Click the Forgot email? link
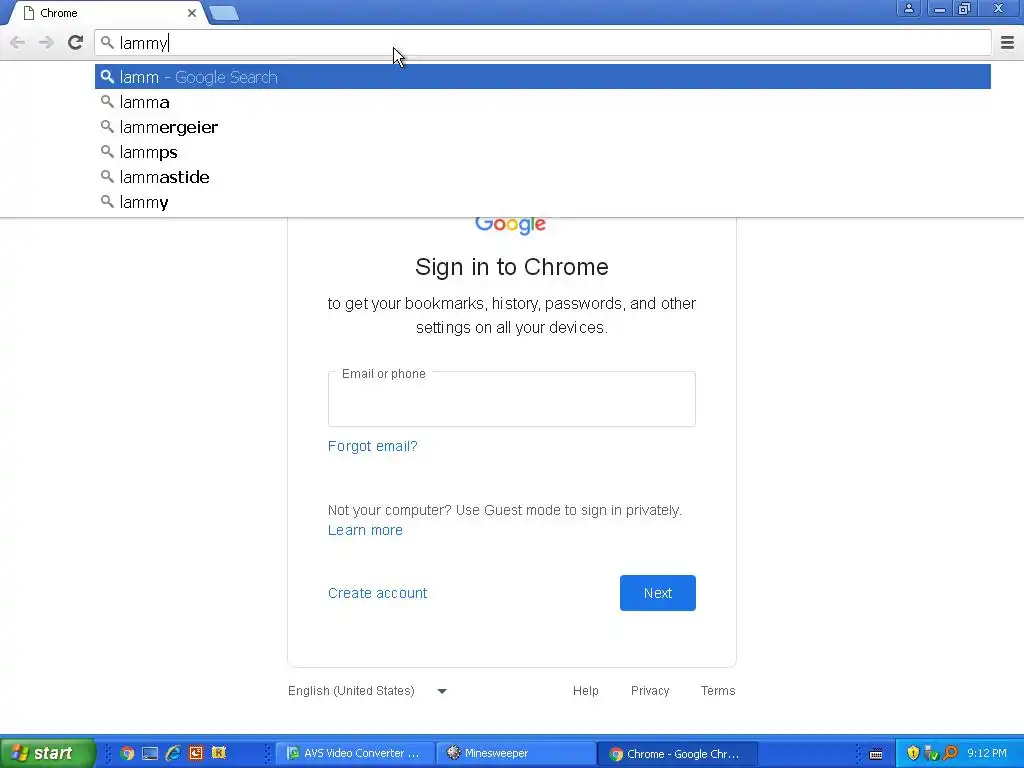1024x768 pixels. pos(372,446)
